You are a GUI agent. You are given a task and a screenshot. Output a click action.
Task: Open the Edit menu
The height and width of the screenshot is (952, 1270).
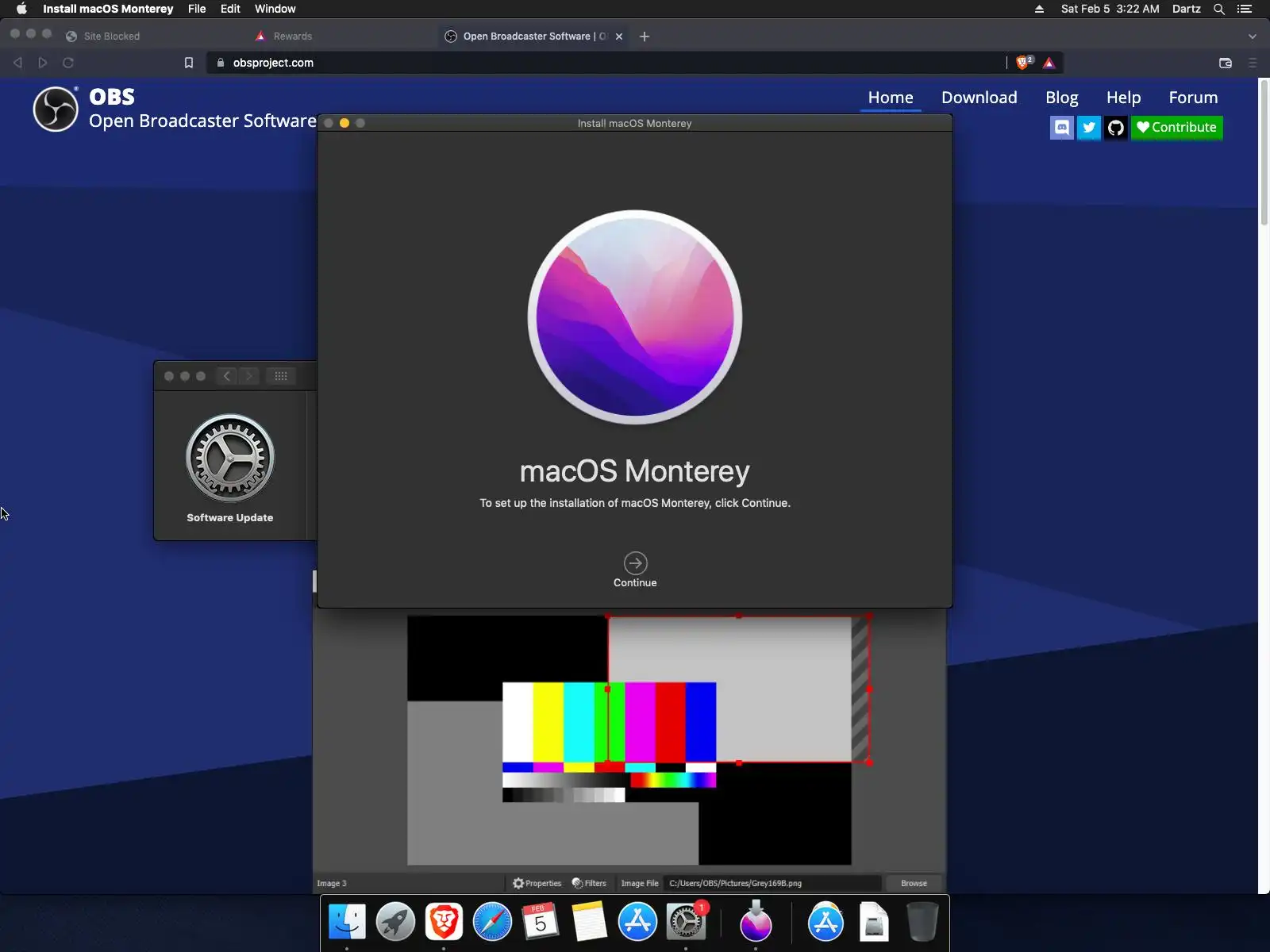[230, 9]
